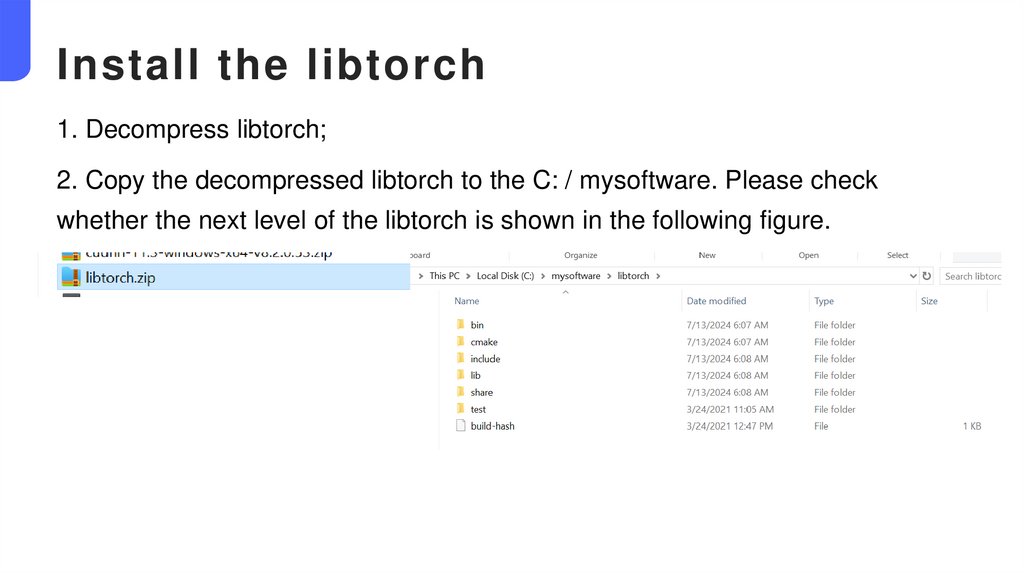This screenshot has width=1024, height=574.
Task: Navigate to Local Disk (C:) breadcrumb
Action: click(506, 276)
